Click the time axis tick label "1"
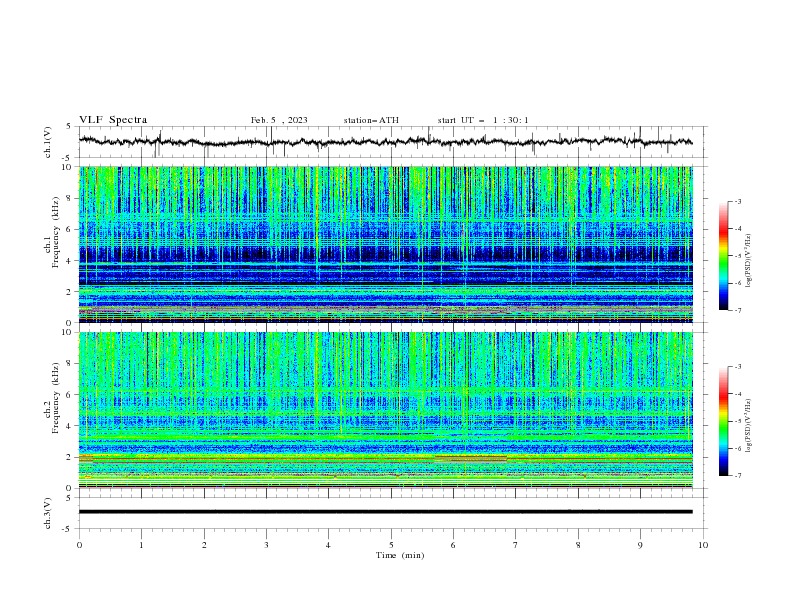Viewport: 792px width, 612px height. pos(141,545)
